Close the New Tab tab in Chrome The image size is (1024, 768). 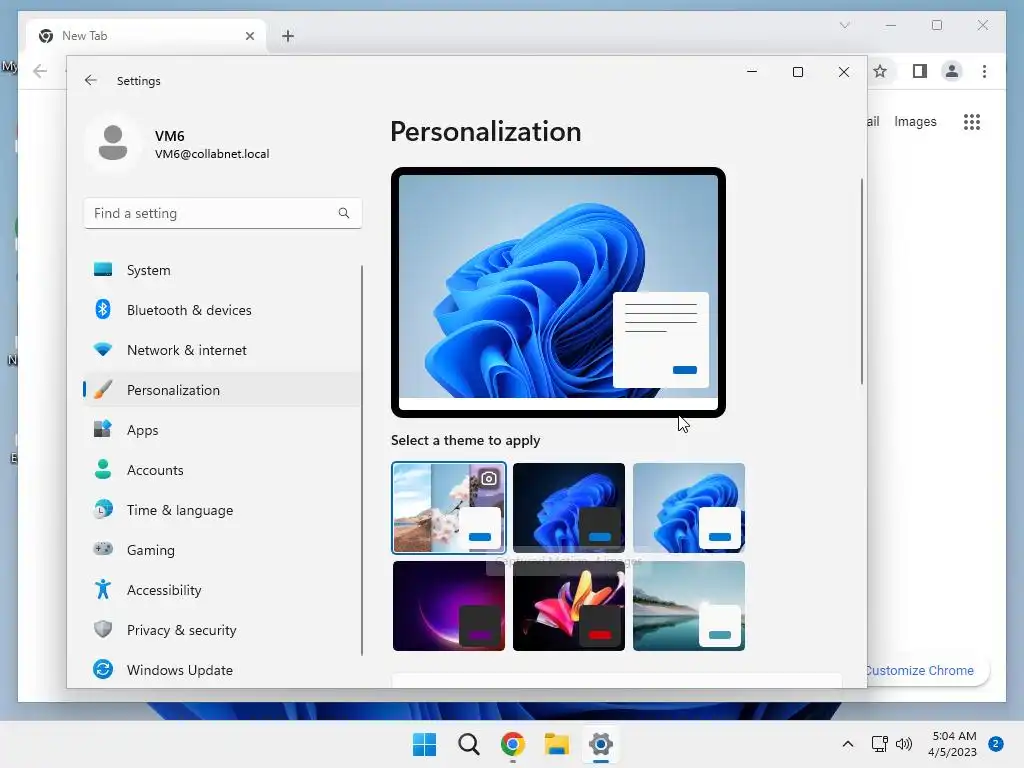point(249,36)
